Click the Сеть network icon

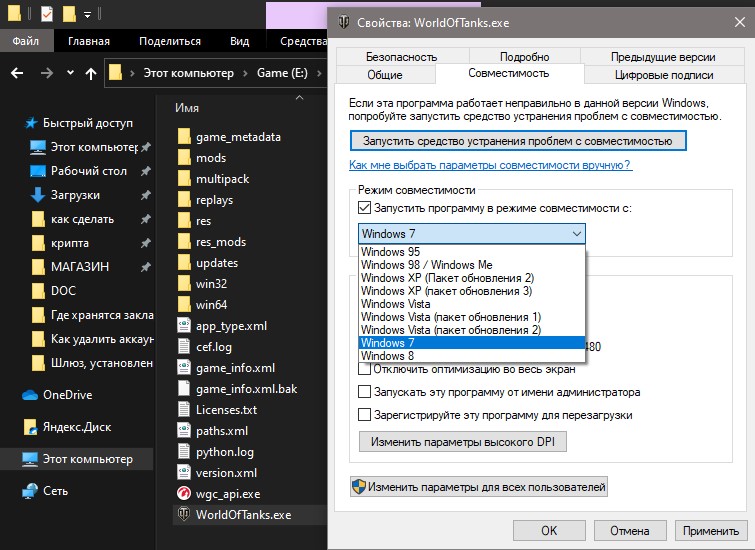point(30,491)
